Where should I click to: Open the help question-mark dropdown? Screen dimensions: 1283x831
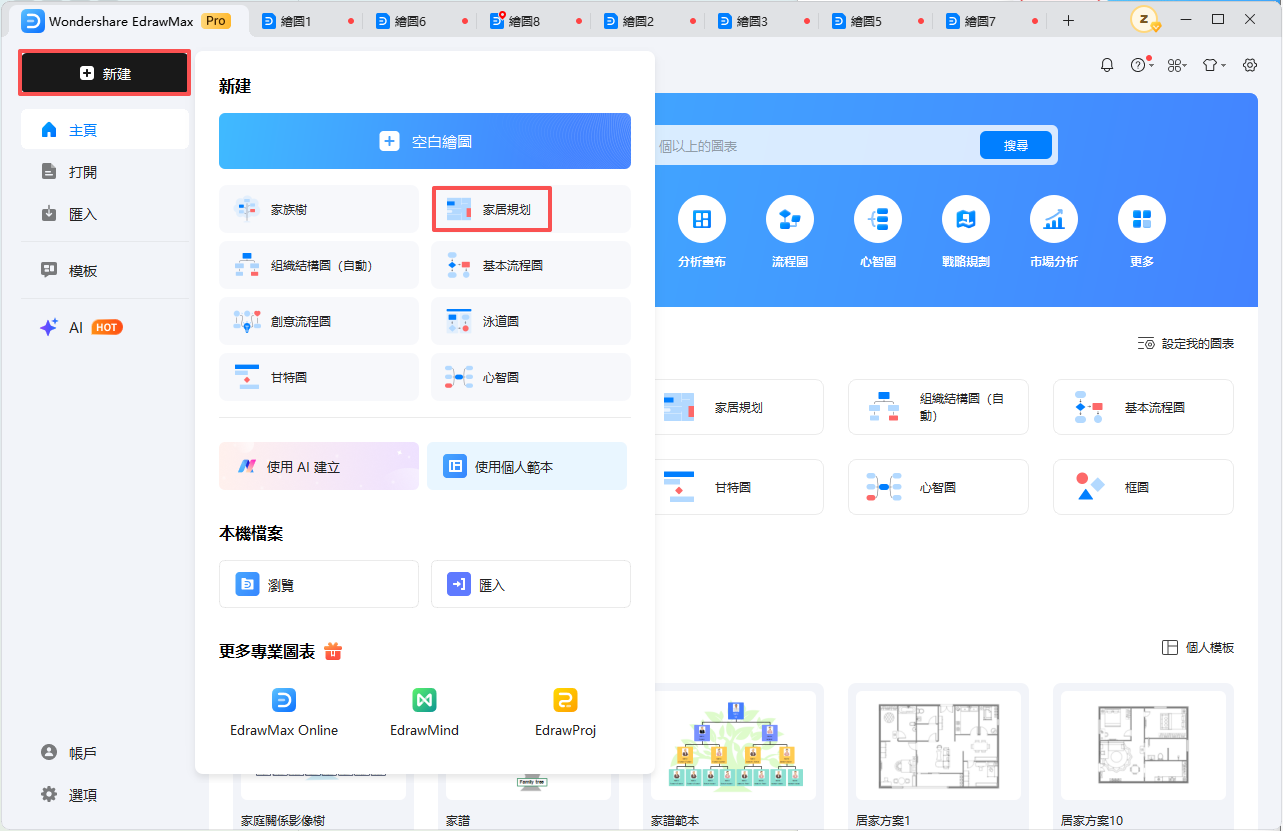click(1140, 64)
